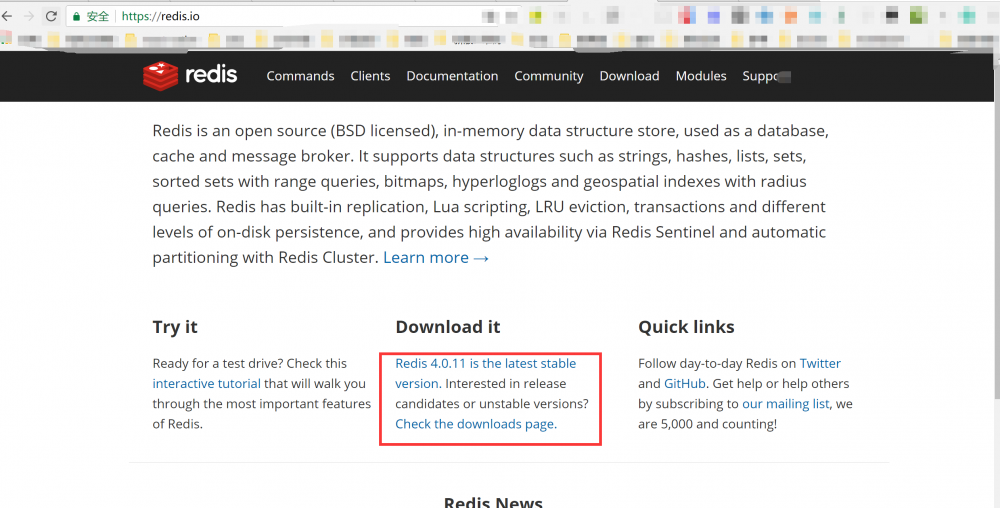Follow the Learn more link

tap(436, 258)
